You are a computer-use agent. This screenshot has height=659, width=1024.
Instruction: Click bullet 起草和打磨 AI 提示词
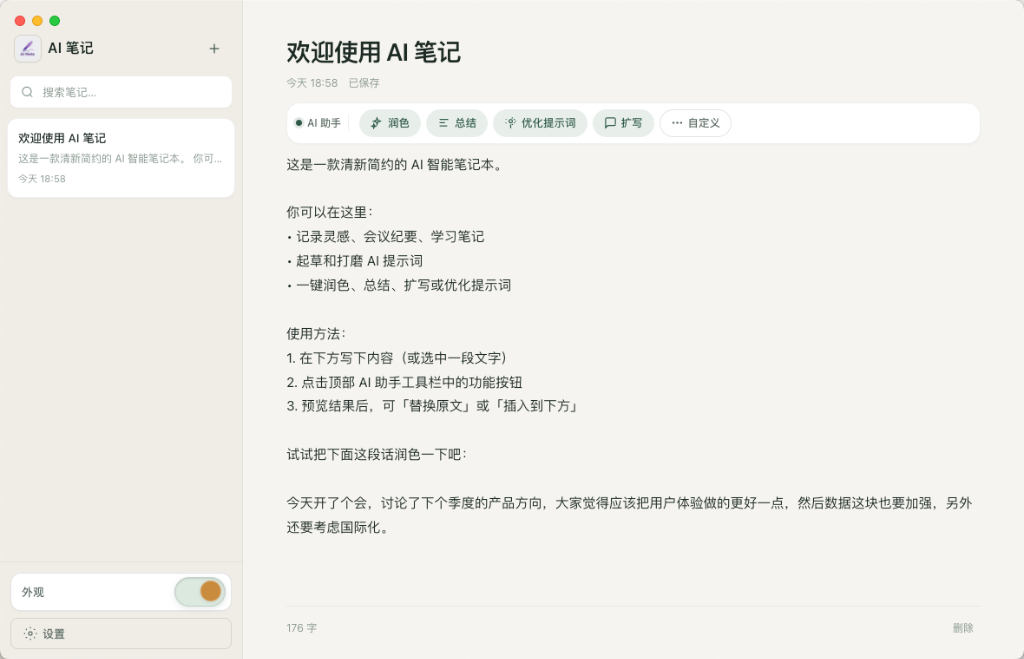click(x=355, y=261)
